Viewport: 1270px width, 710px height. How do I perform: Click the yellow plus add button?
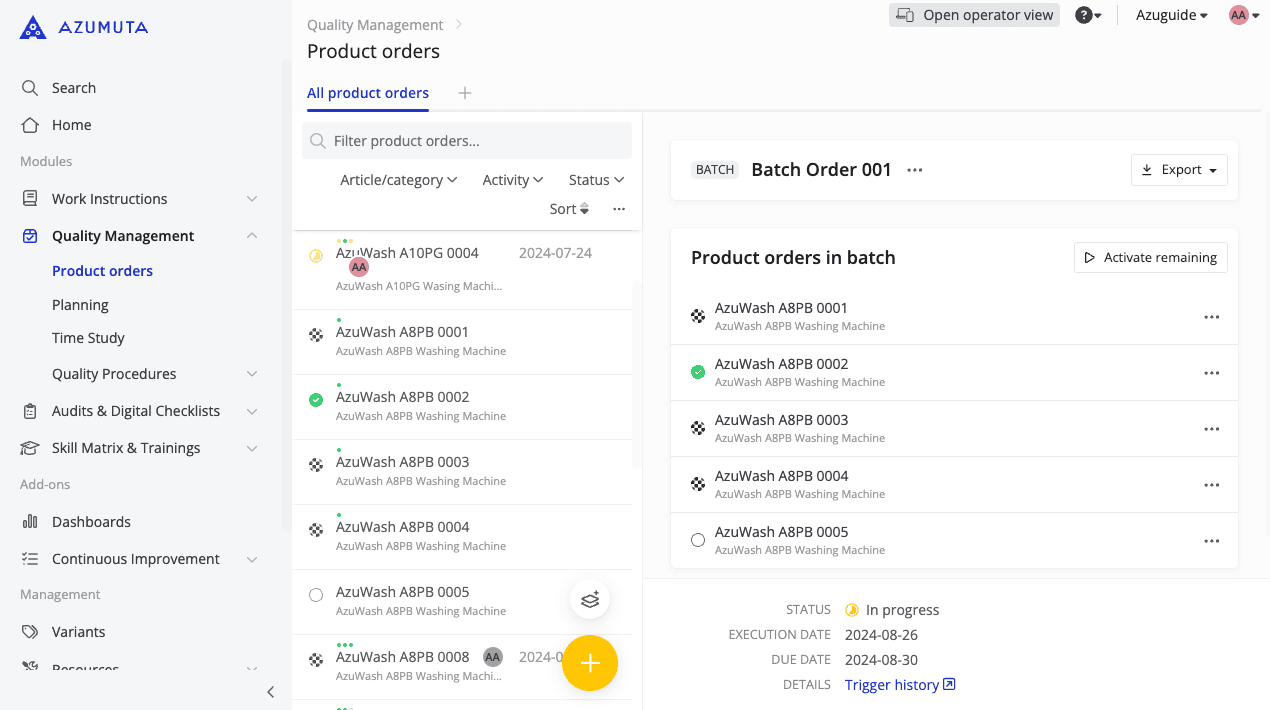click(x=590, y=663)
